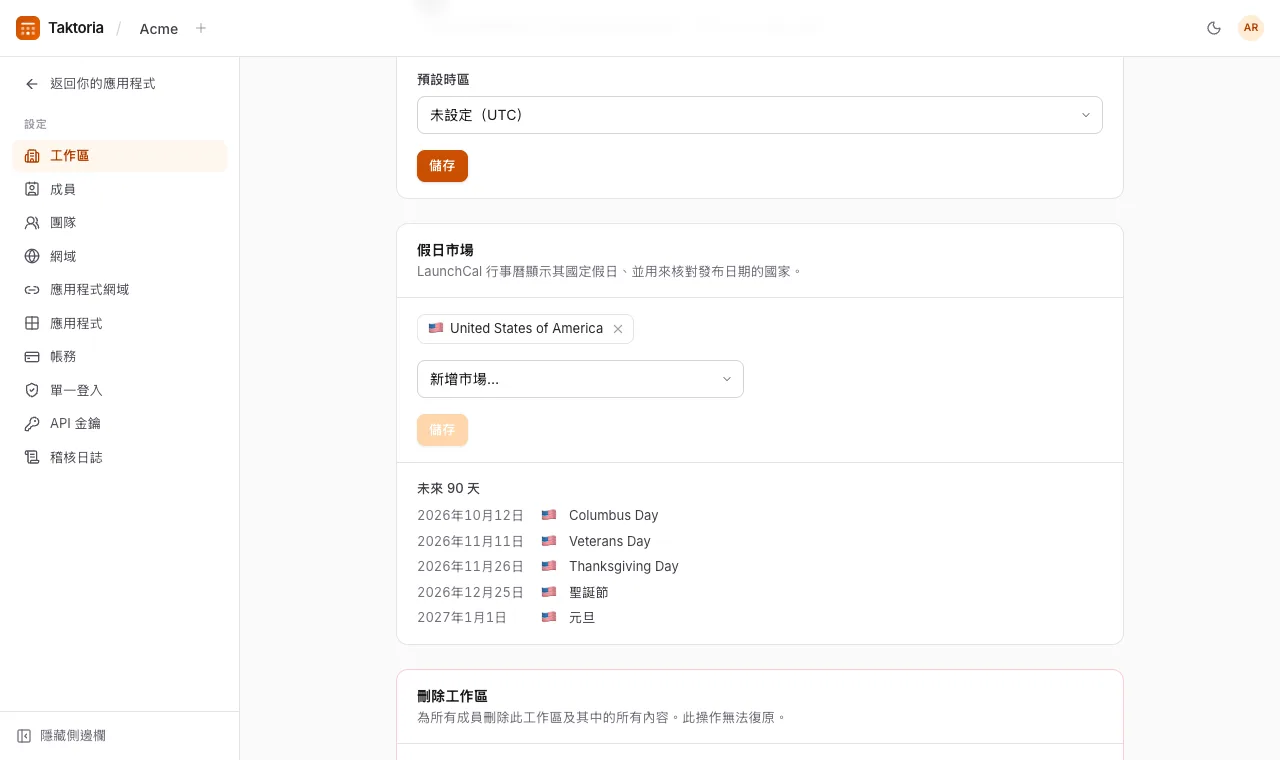Click the Acme workspace name

pos(159,29)
